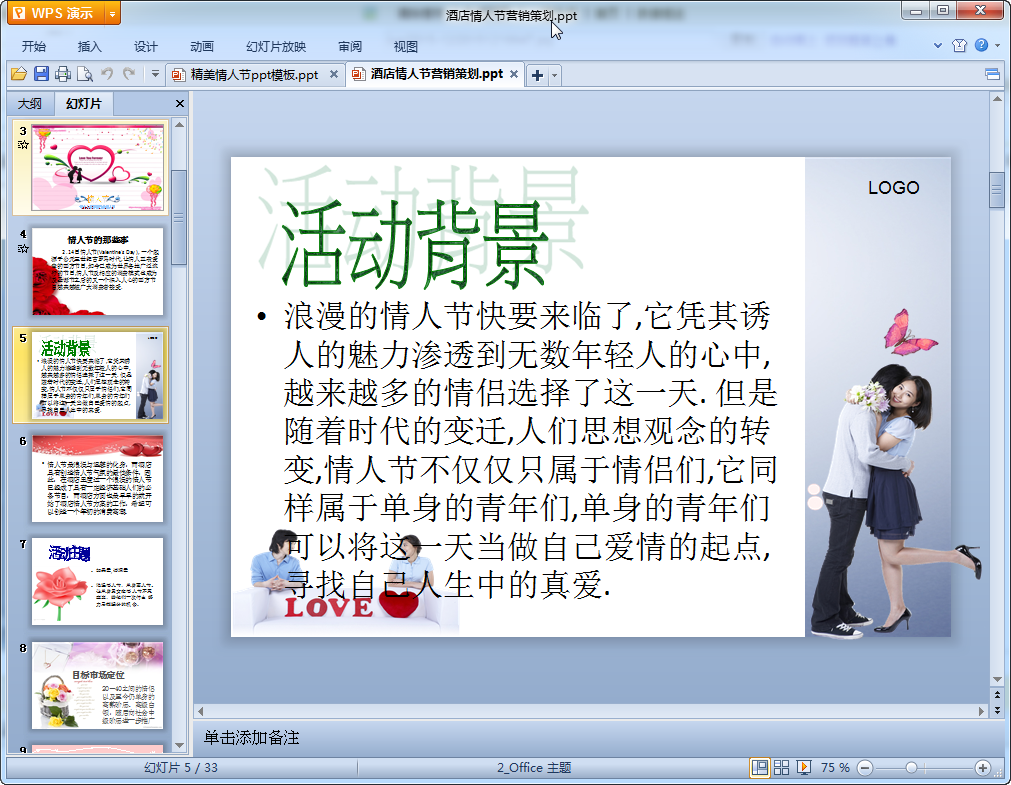Click horizontal scrollbar right arrow

pyautogui.click(x=981, y=711)
